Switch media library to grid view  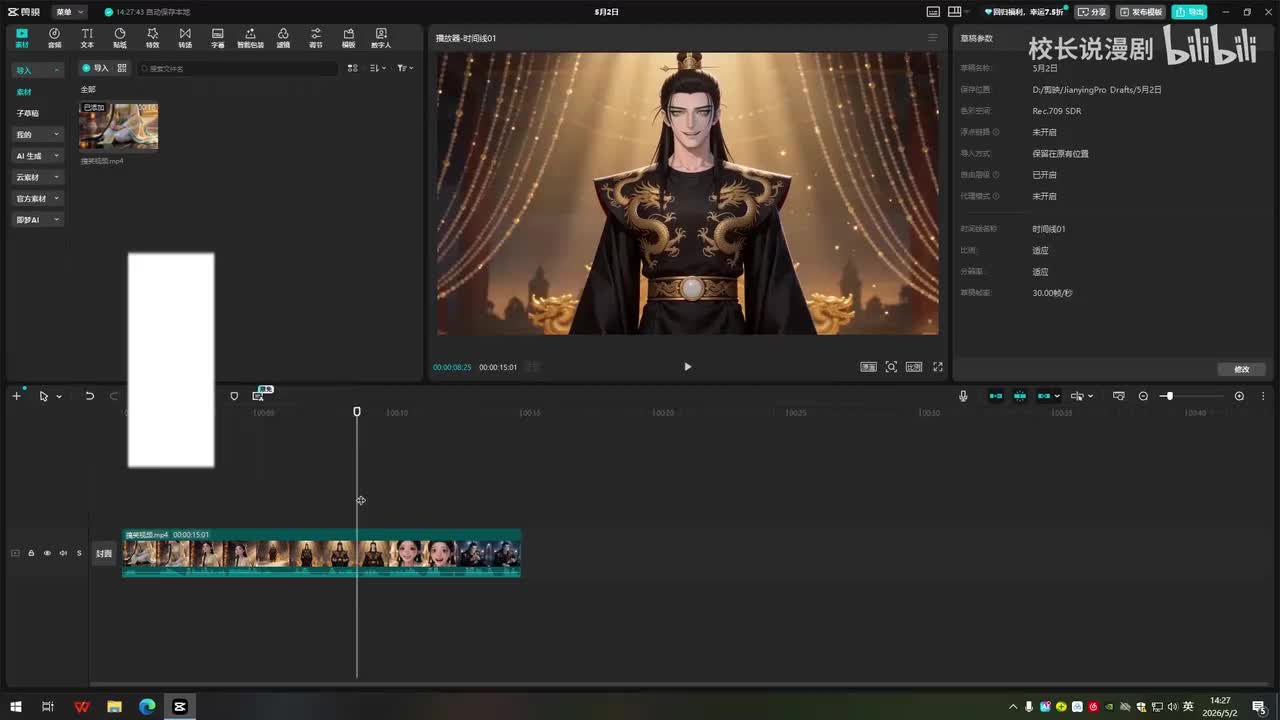pyautogui.click(x=352, y=68)
